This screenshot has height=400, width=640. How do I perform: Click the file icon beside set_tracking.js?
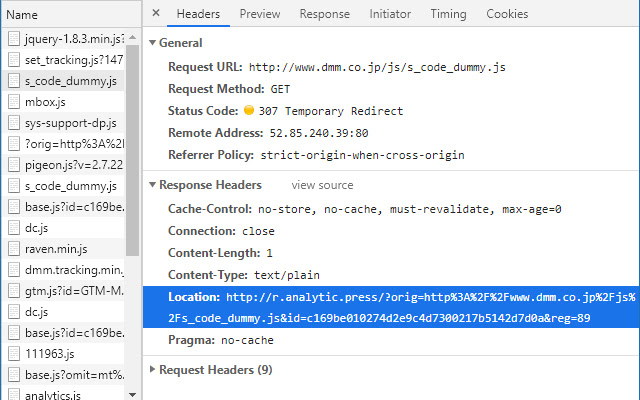(x=14, y=60)
